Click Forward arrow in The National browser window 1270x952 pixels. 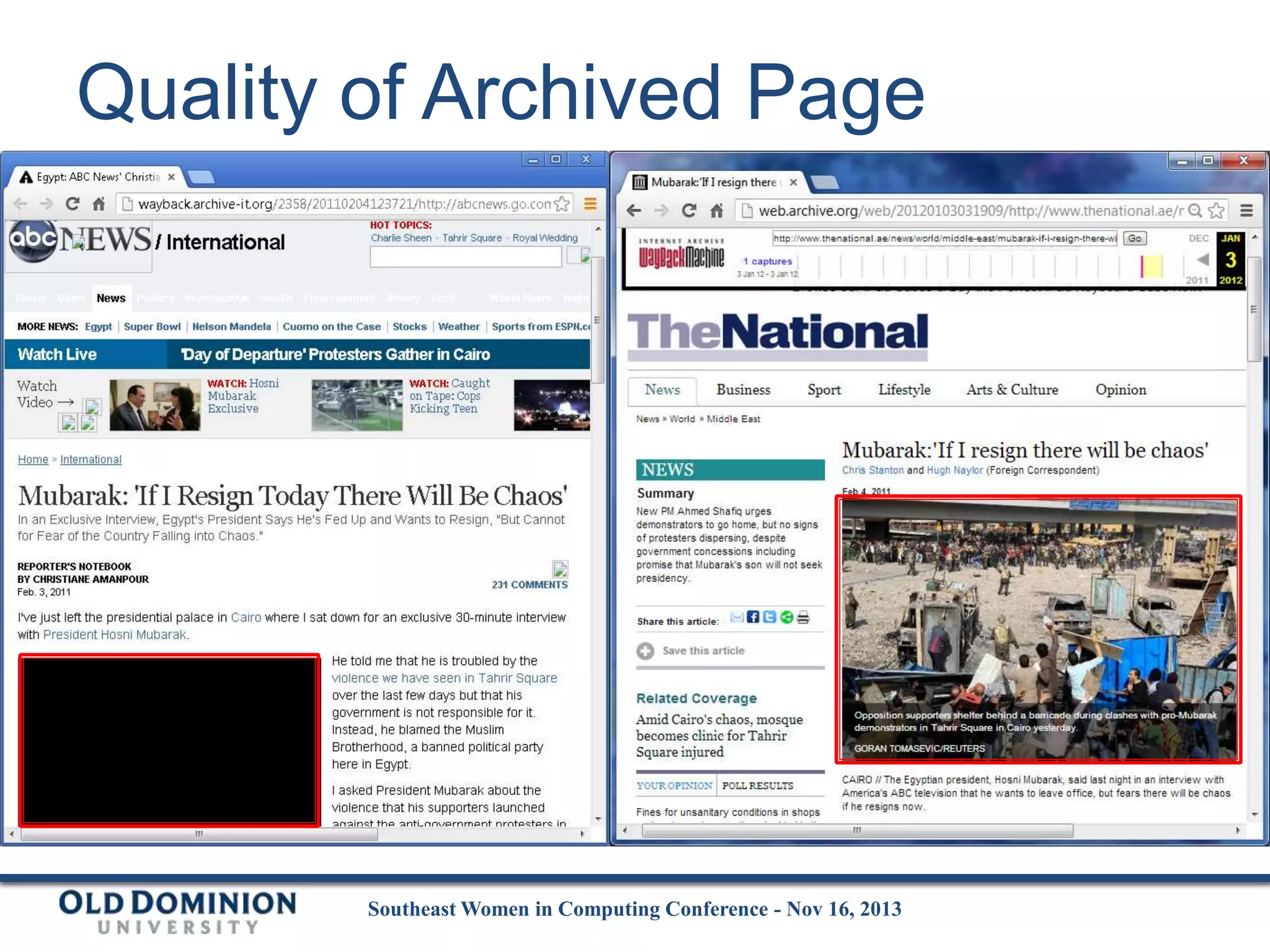click(662, 211)
